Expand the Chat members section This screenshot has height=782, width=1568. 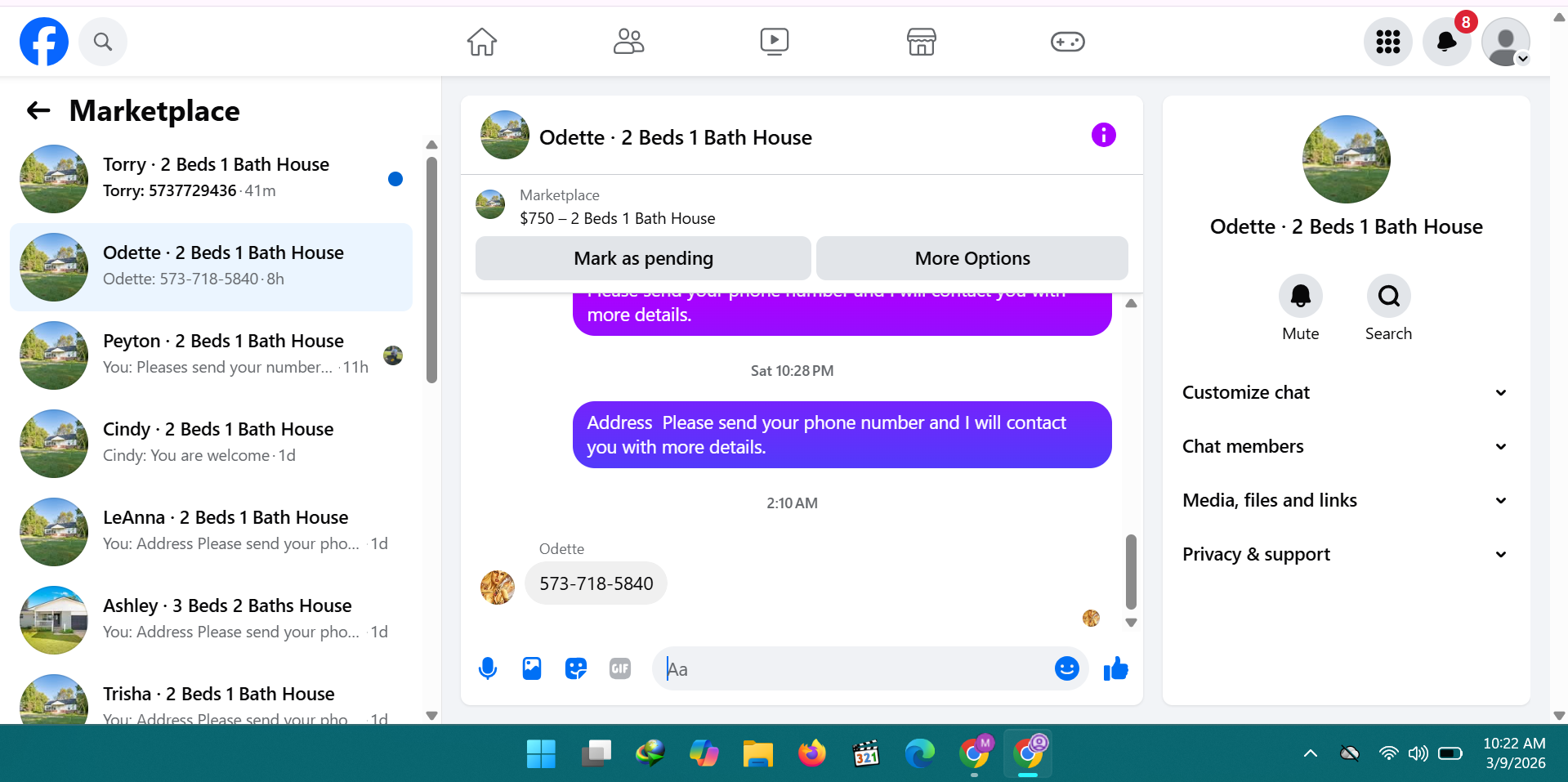[x=1346, y=446]
